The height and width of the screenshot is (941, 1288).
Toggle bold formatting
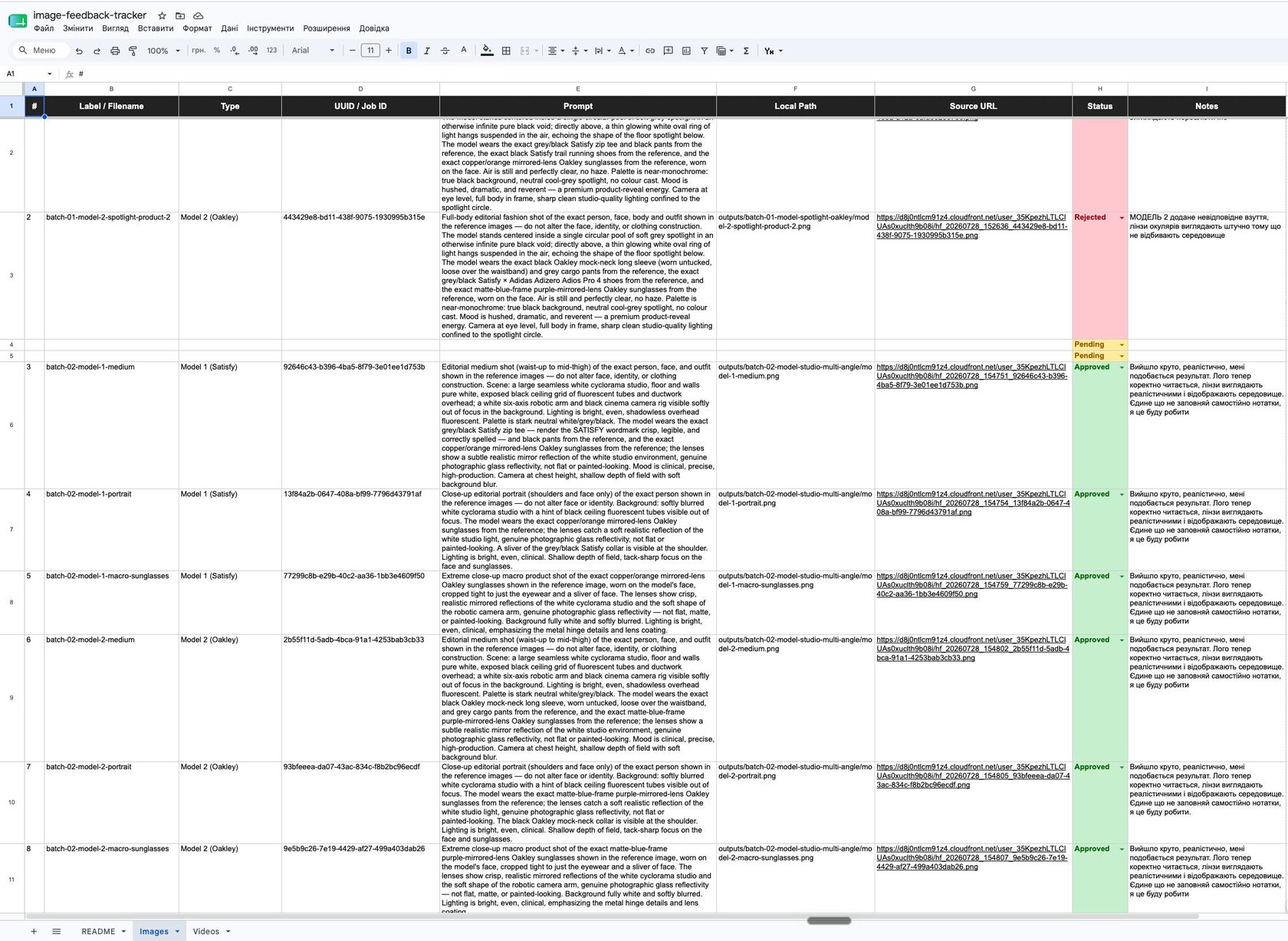click(409, 51)
